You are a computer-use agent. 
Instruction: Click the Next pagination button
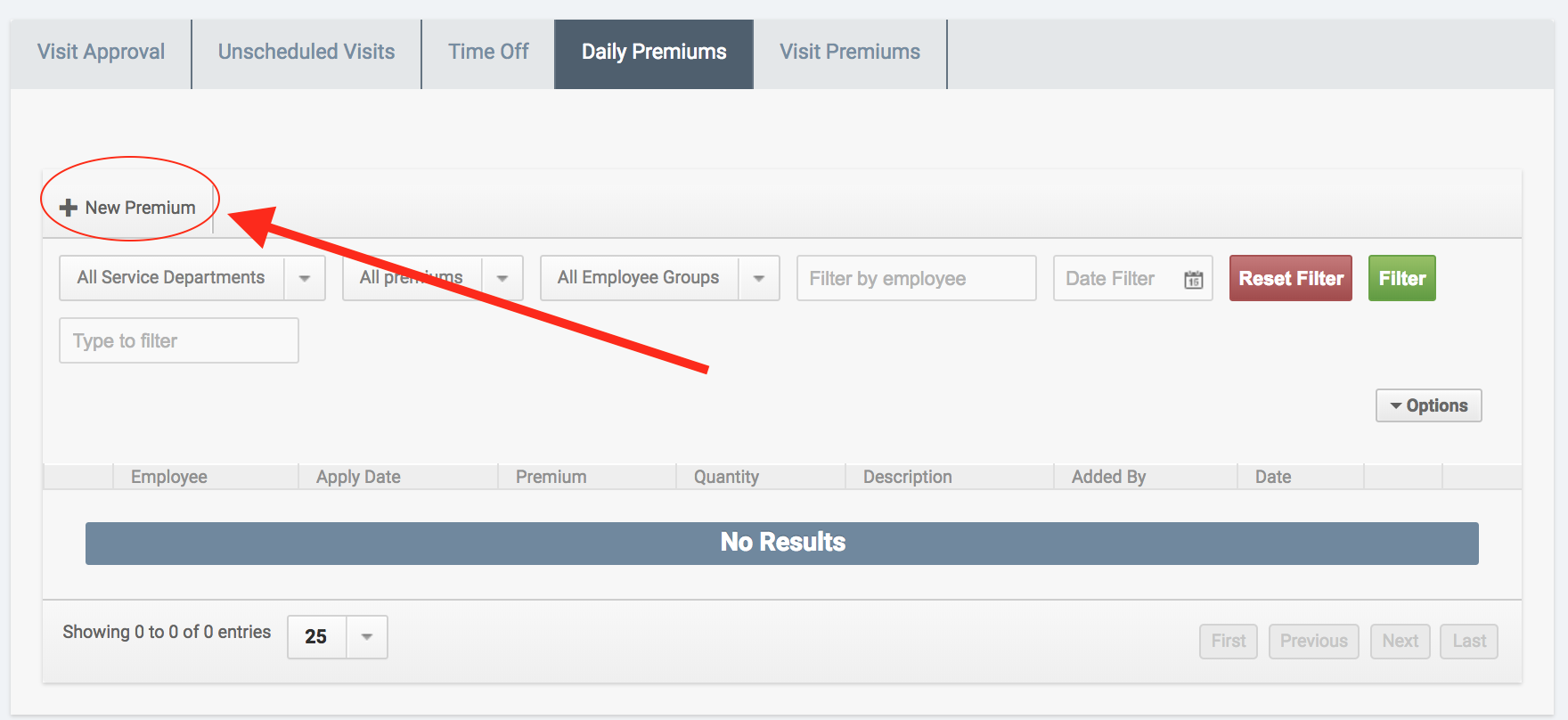[x=1400, y=641]
